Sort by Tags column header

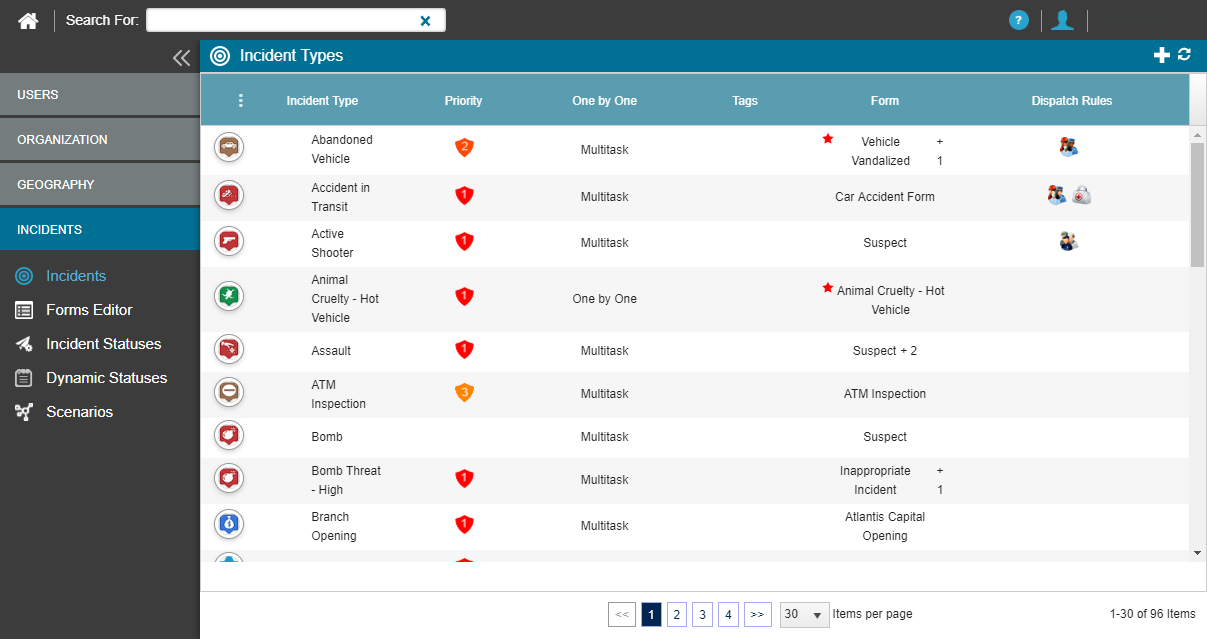click(x=745, y=101)
